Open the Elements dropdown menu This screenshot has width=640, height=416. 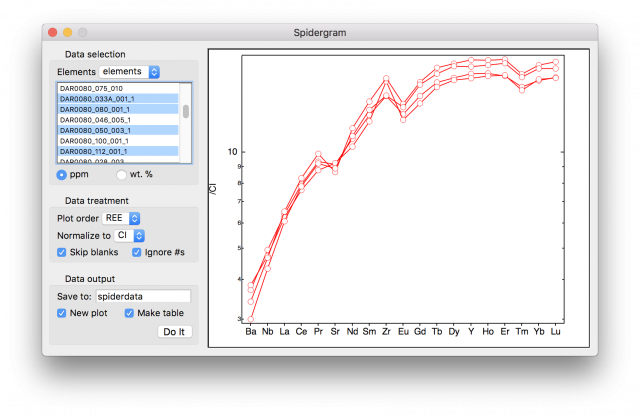click(x=129, y=72)
